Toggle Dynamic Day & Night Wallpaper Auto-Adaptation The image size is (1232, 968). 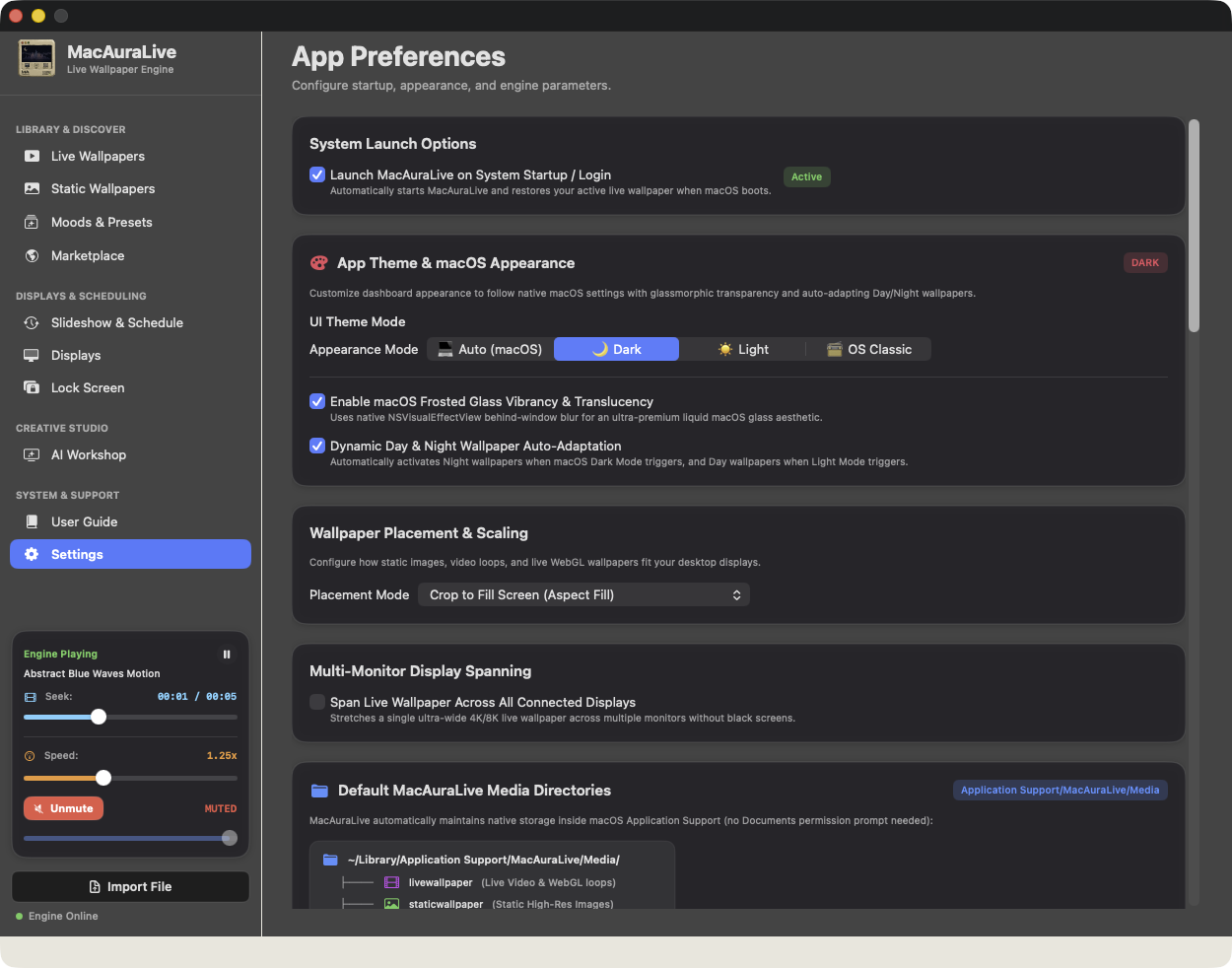(317, 446)
